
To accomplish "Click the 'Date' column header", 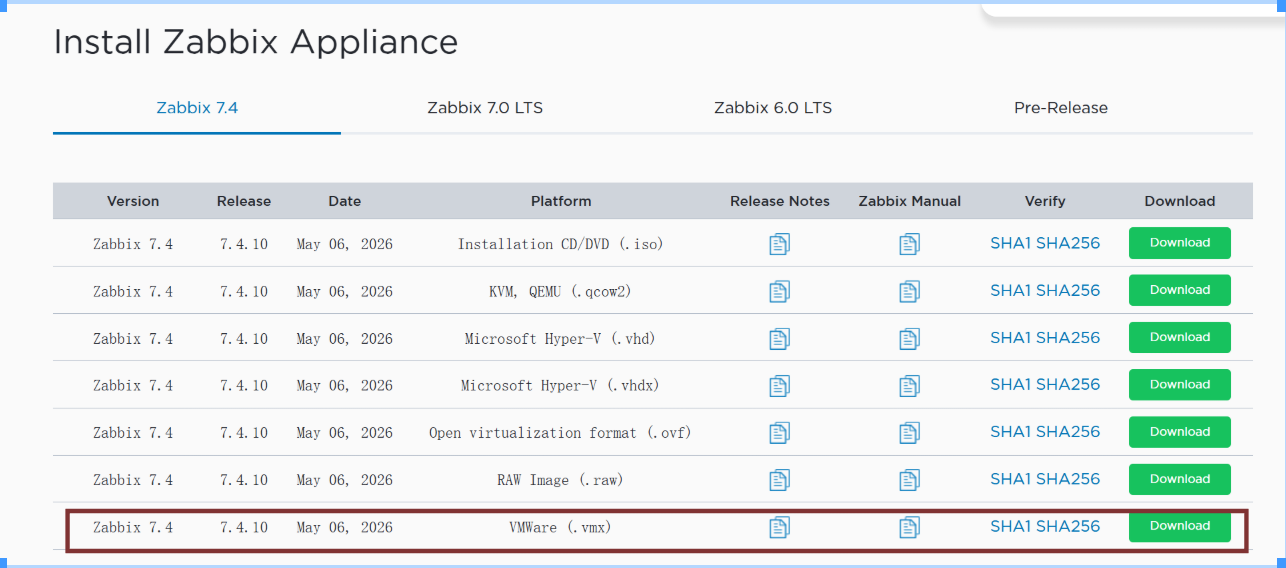I will (344, 201).
